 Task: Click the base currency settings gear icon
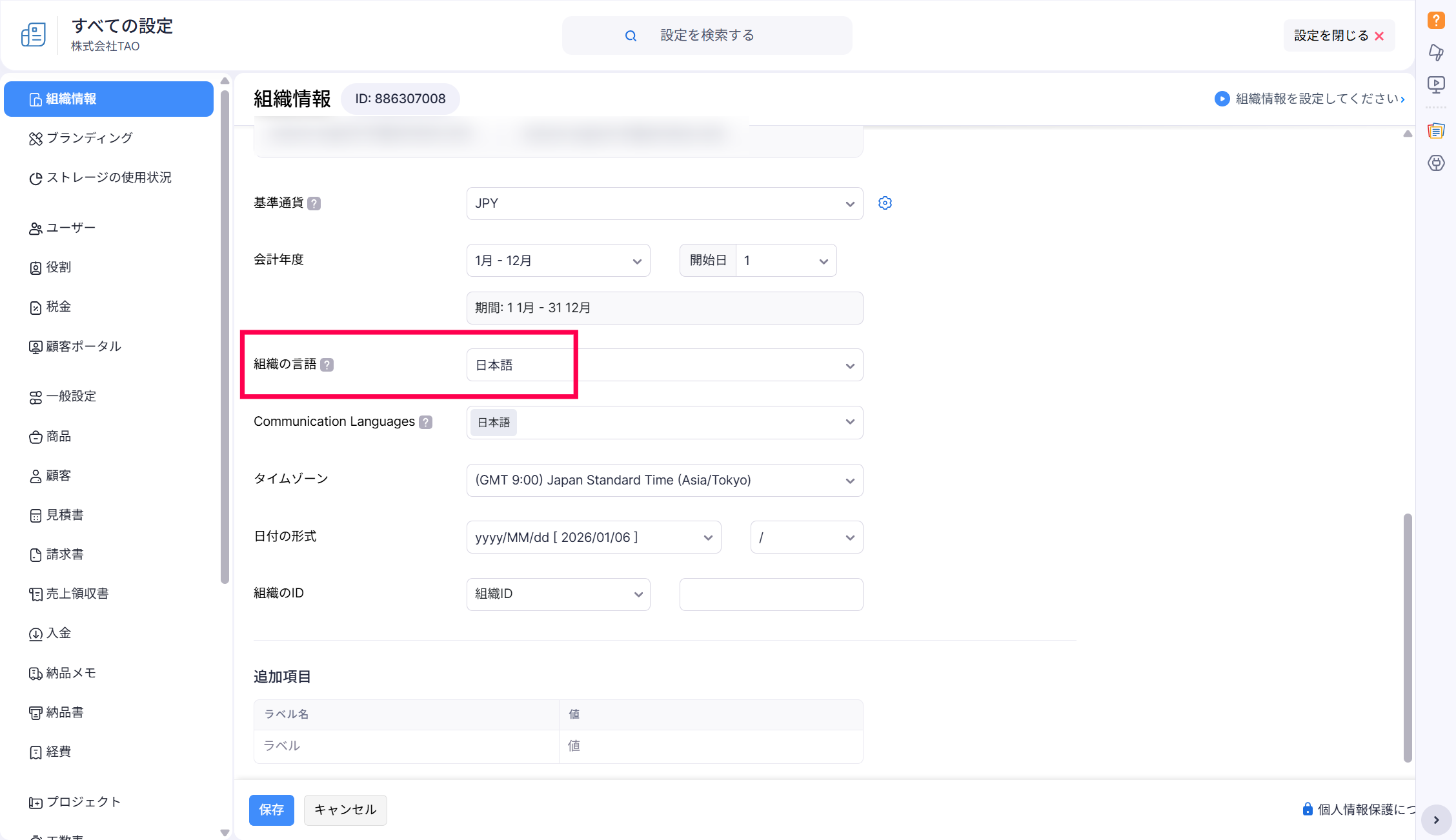tap(885, 203)
